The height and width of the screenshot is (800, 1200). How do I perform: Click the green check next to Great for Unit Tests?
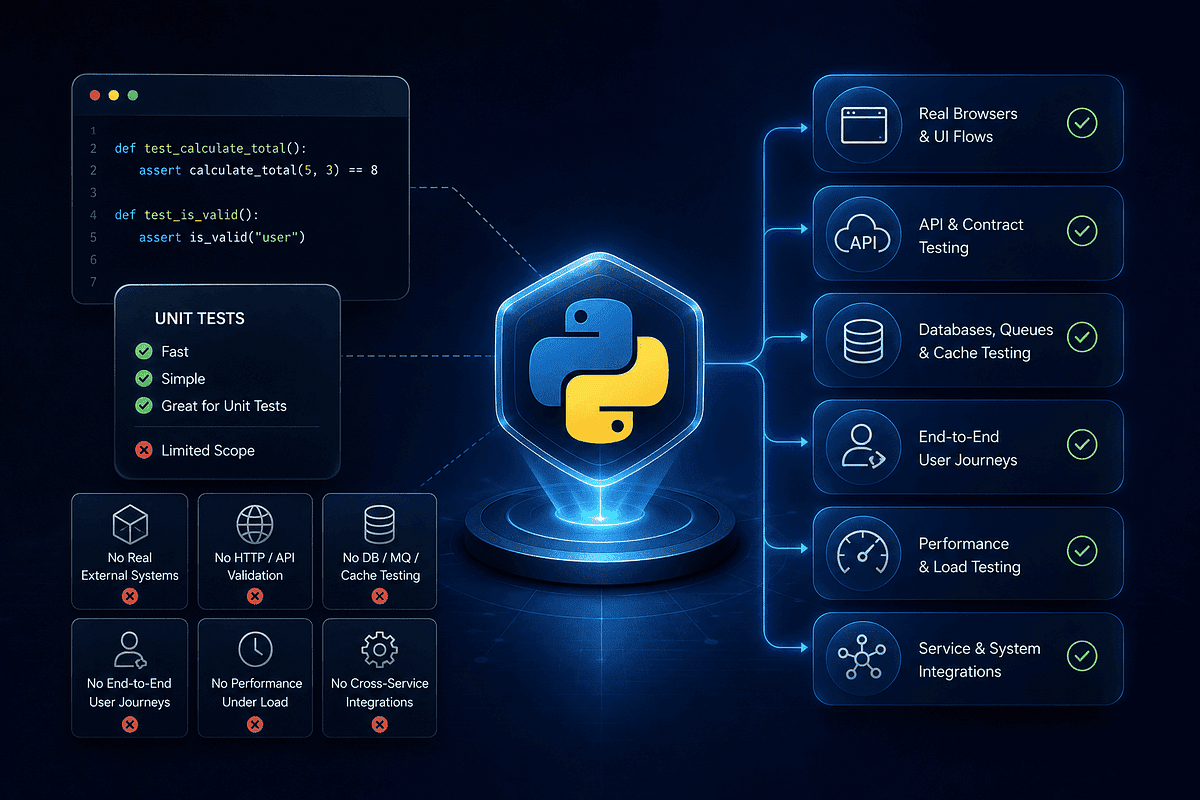pyautogui.click(x=143, y=406)
